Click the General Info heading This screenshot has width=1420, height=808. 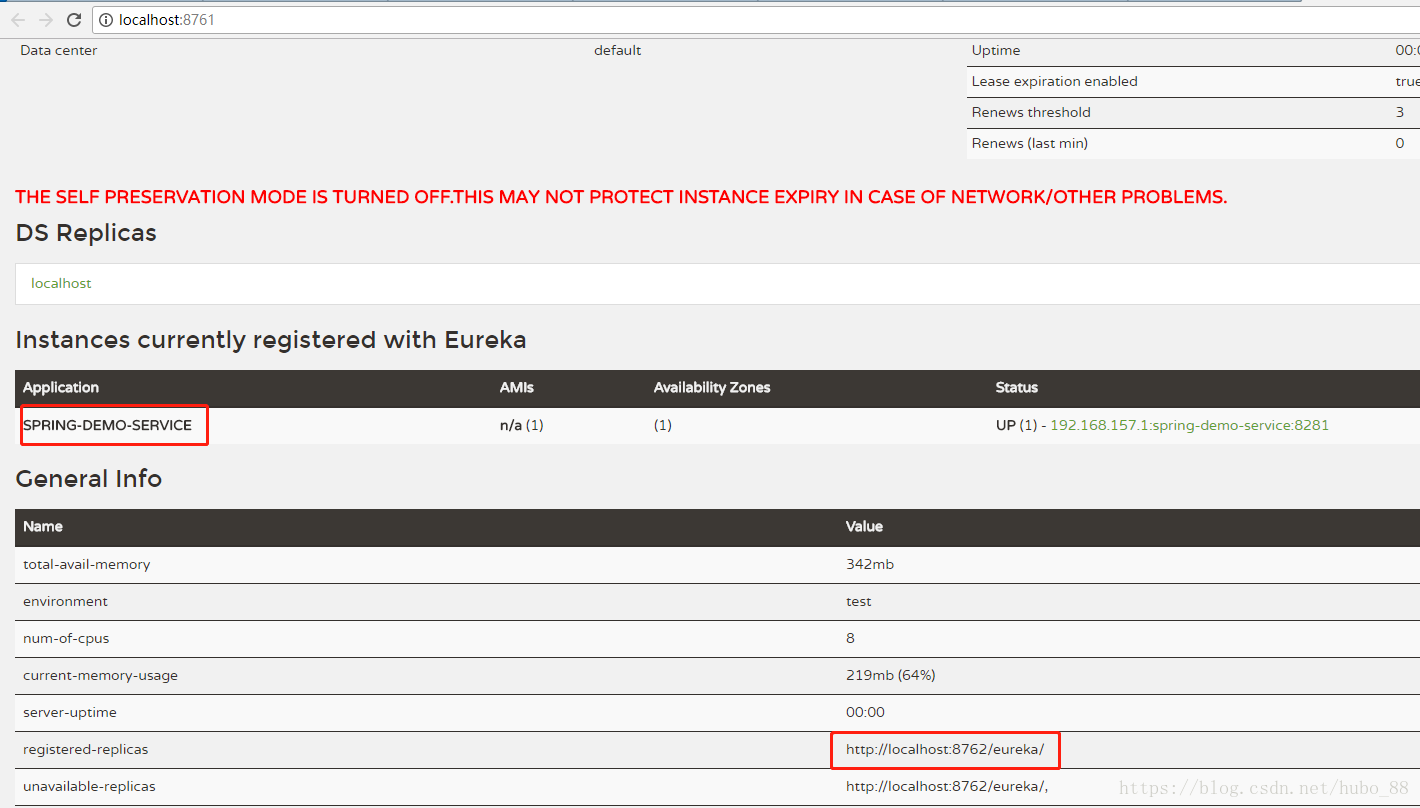(88, 479)
